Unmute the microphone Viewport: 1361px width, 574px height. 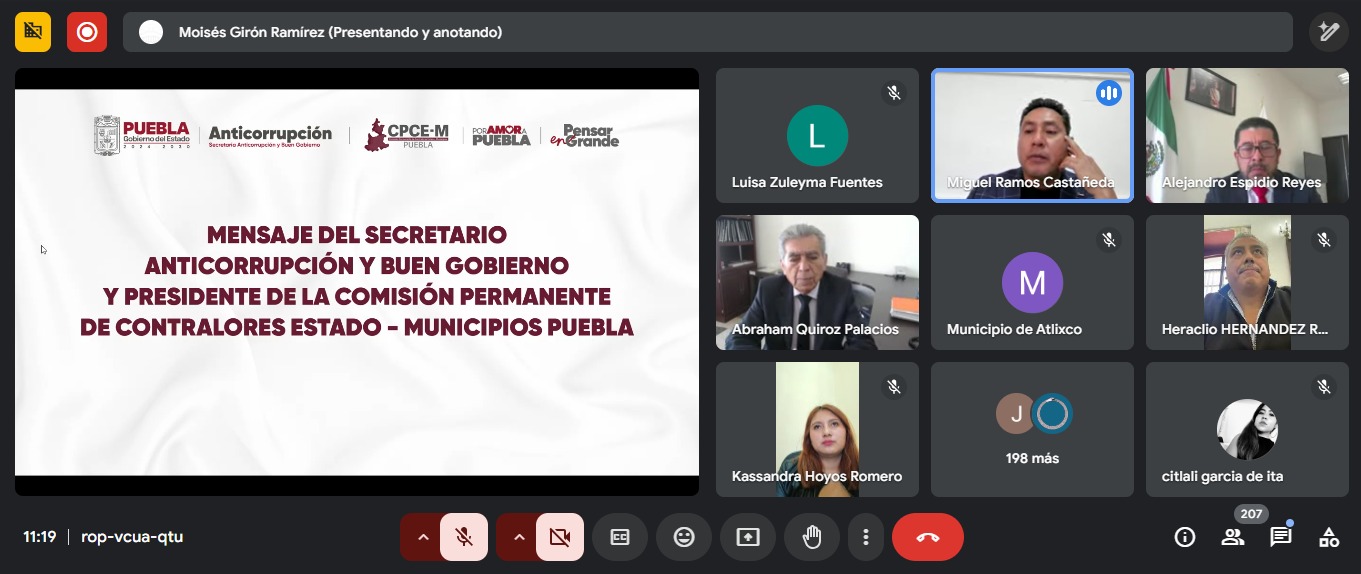(x=464, y=537)
